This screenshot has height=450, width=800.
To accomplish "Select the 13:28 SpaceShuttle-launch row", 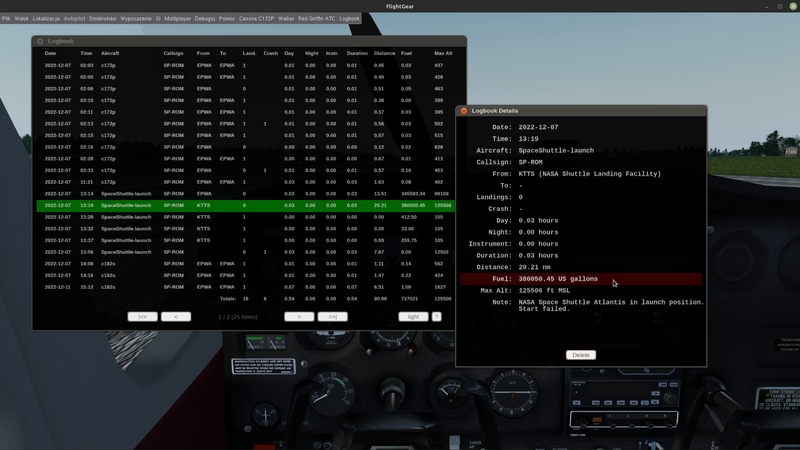I will 245,217.
